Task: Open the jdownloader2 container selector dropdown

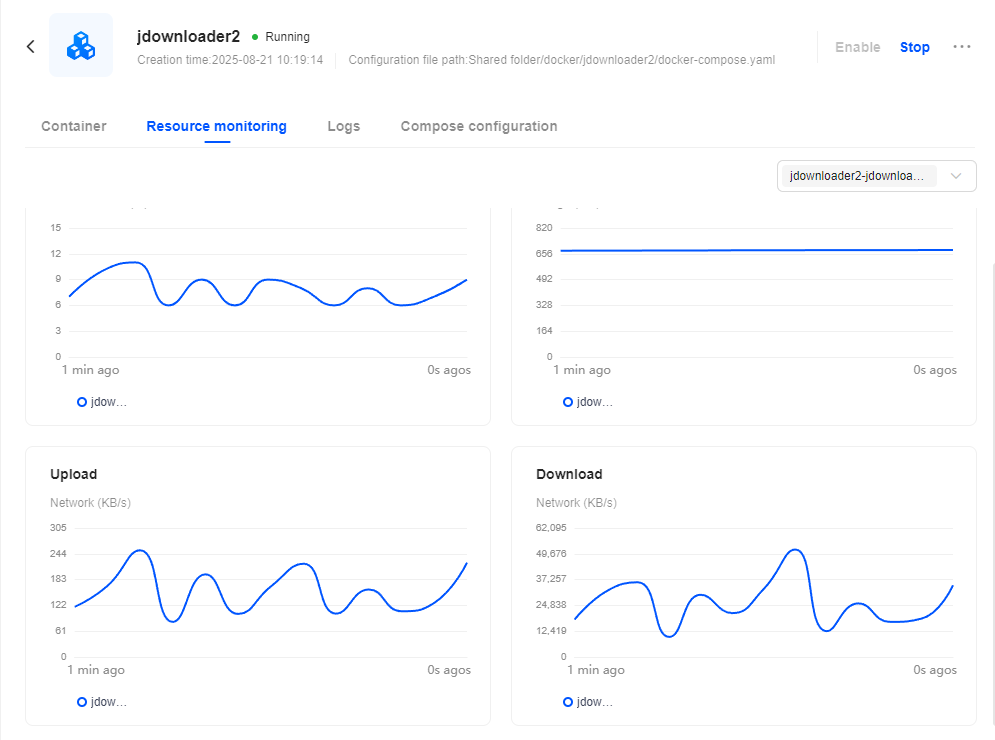Action: (x=876, y=176)
